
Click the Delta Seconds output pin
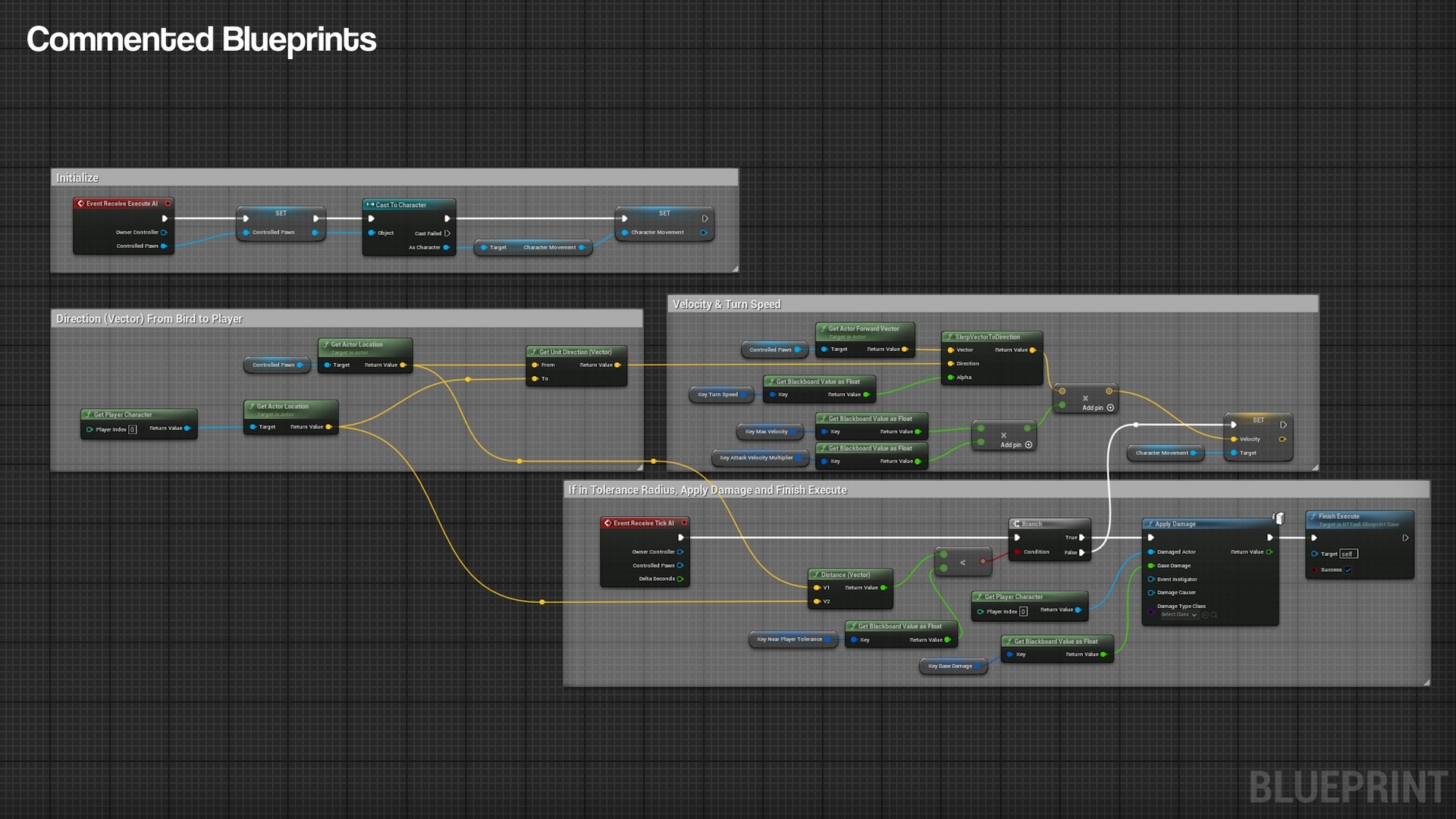click(x=679, y=579)
